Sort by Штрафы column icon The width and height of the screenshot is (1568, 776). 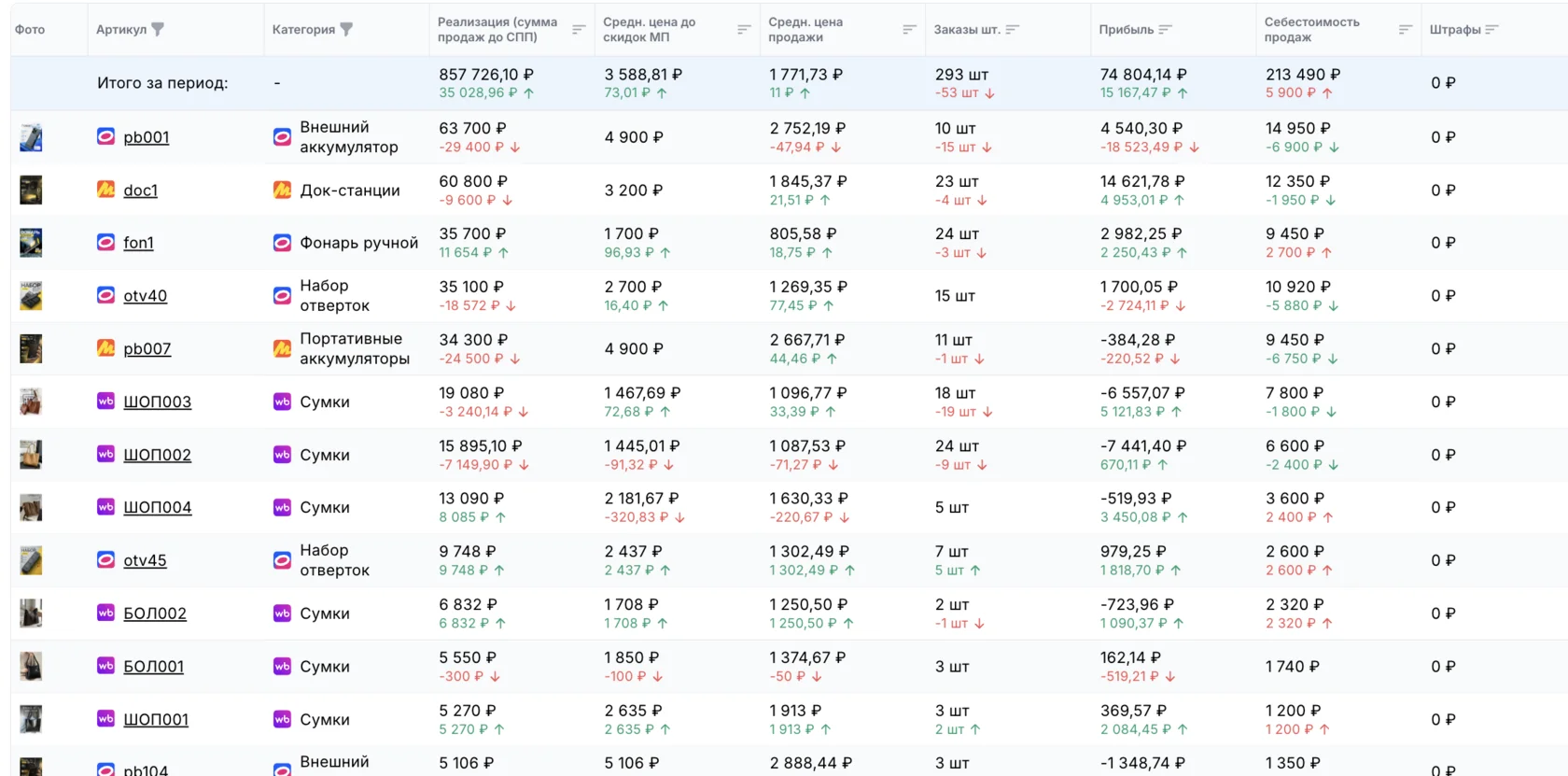point(1491,29)
